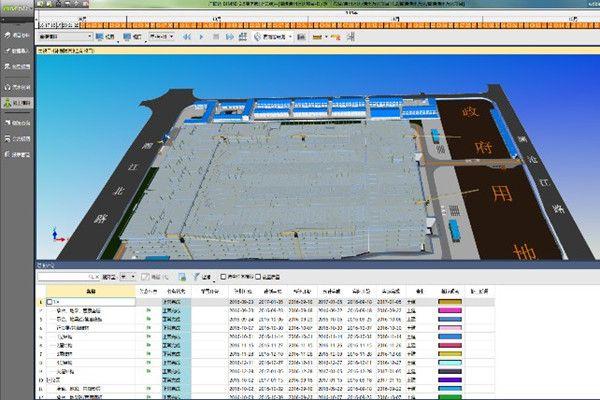Click the name column header in the task table
This screenshot has width=600, height=400.
click(x=90, y=290)
